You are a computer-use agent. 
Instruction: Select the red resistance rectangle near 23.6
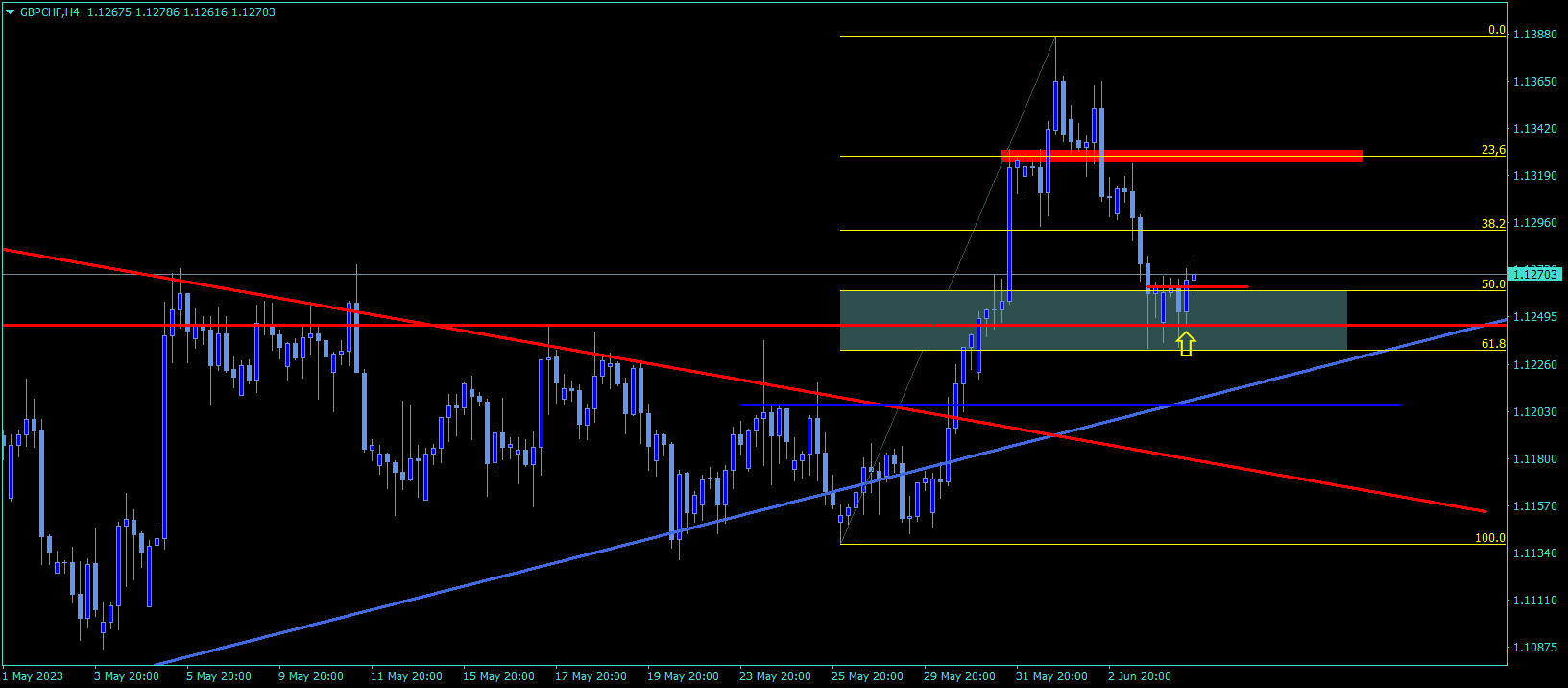tap(1182, 156)
